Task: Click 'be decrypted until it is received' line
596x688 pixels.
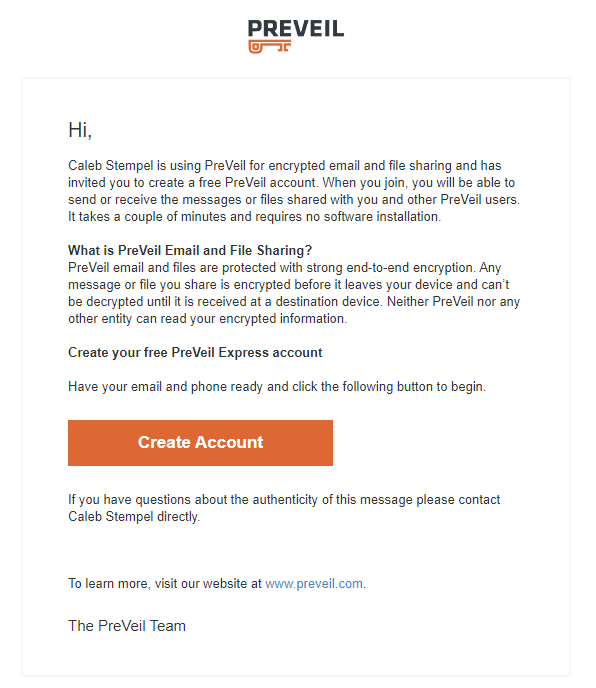Action: (294, 302)
